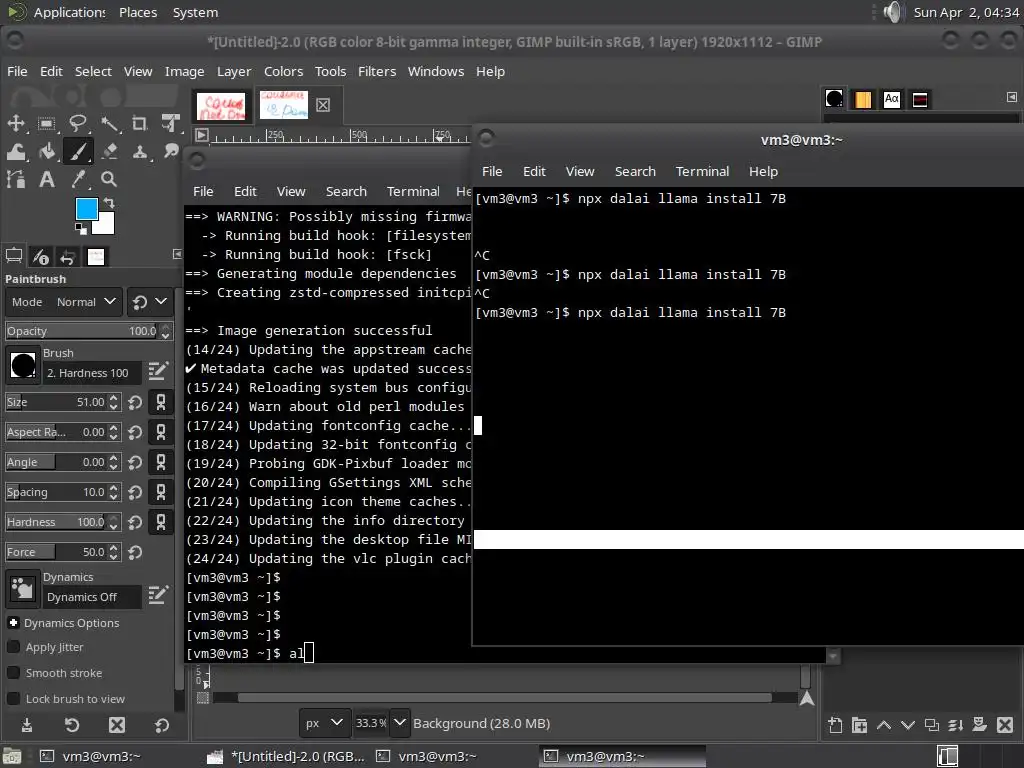1024x768 pixels.
Task: Enable Smooth stroke checkbox
Action: (13, 673)
